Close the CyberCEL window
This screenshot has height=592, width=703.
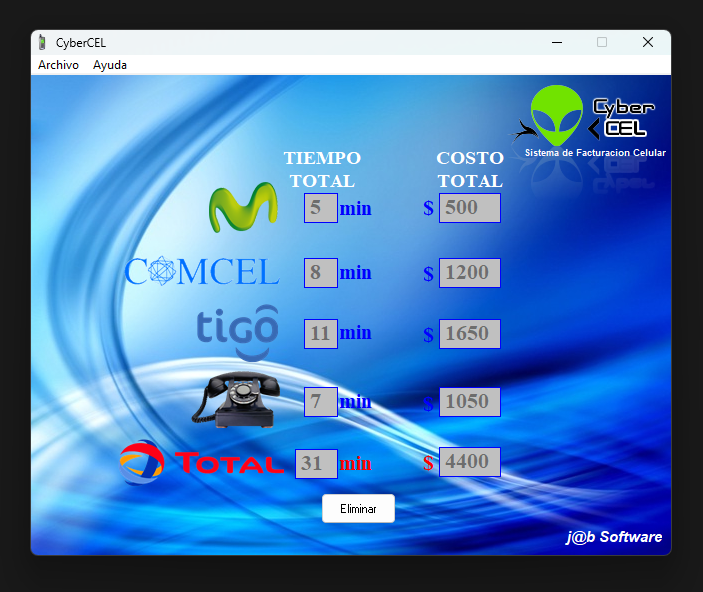coord(648,42)
